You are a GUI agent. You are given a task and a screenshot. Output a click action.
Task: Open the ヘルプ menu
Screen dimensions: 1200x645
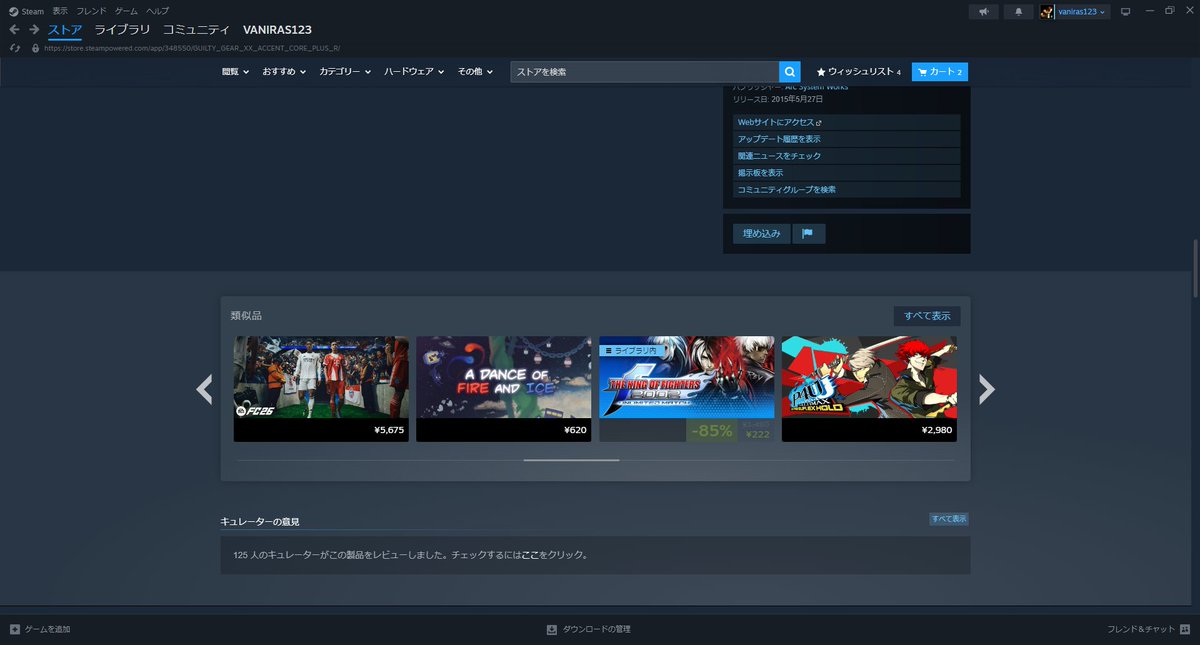tap(158, 11)
